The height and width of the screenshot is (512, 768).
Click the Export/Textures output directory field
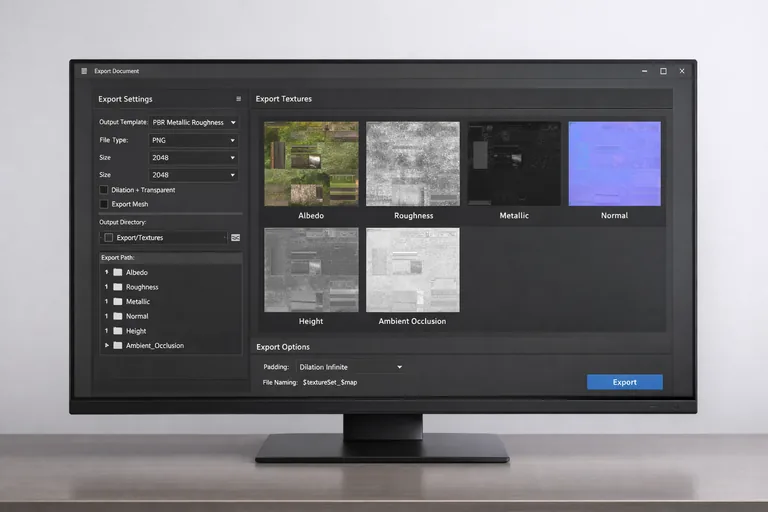(164, 238)
